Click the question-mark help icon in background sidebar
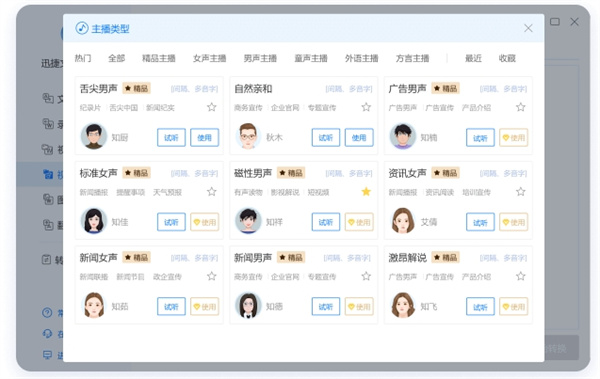The height and width of the screenshot is (379, 600). tap(47, 313)
